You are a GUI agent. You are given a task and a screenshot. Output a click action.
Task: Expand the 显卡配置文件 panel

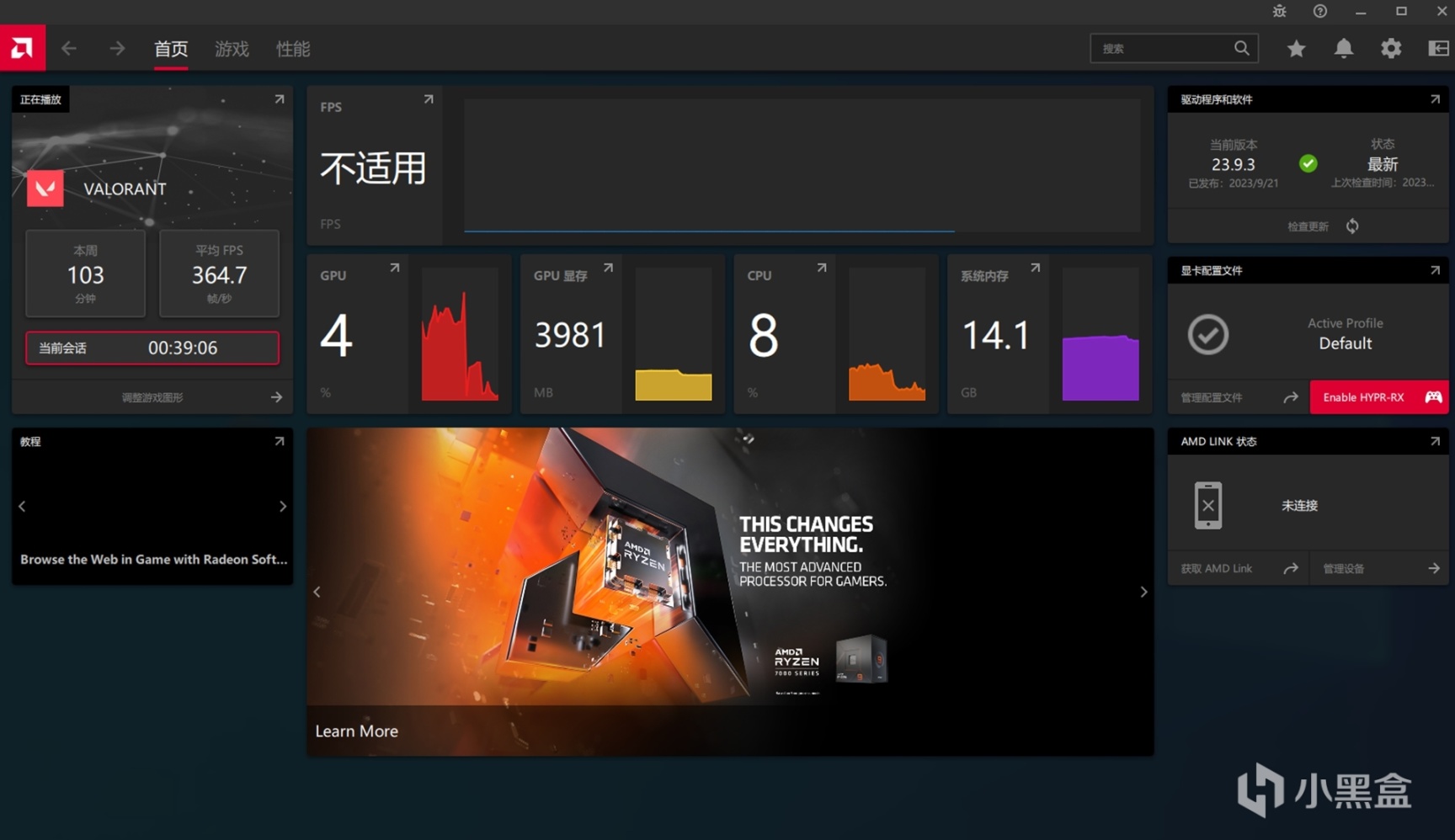pyautogui.click(x=1436, y=270)
